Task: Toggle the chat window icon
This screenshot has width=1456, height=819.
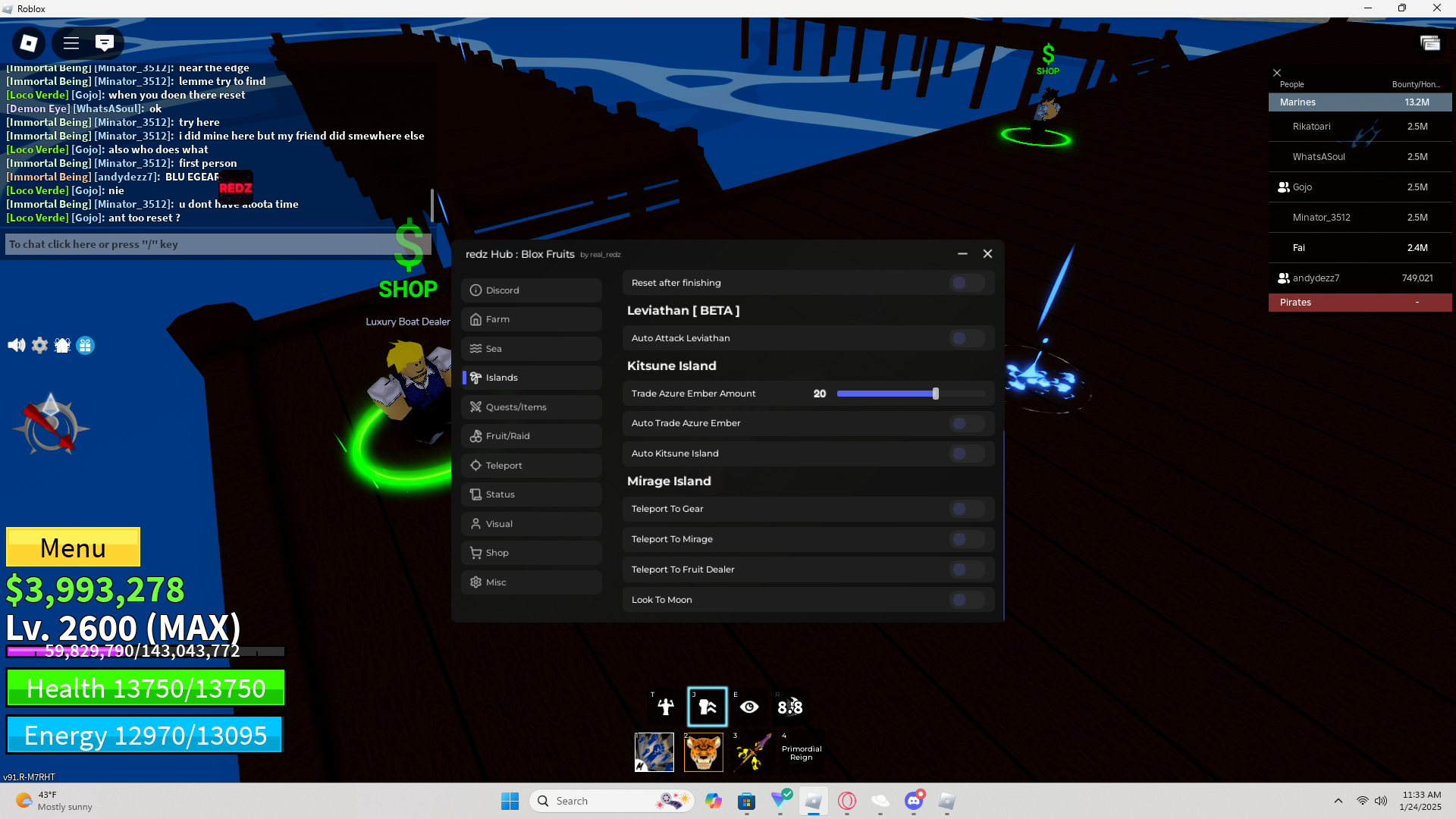Action: tap(105, 43)
